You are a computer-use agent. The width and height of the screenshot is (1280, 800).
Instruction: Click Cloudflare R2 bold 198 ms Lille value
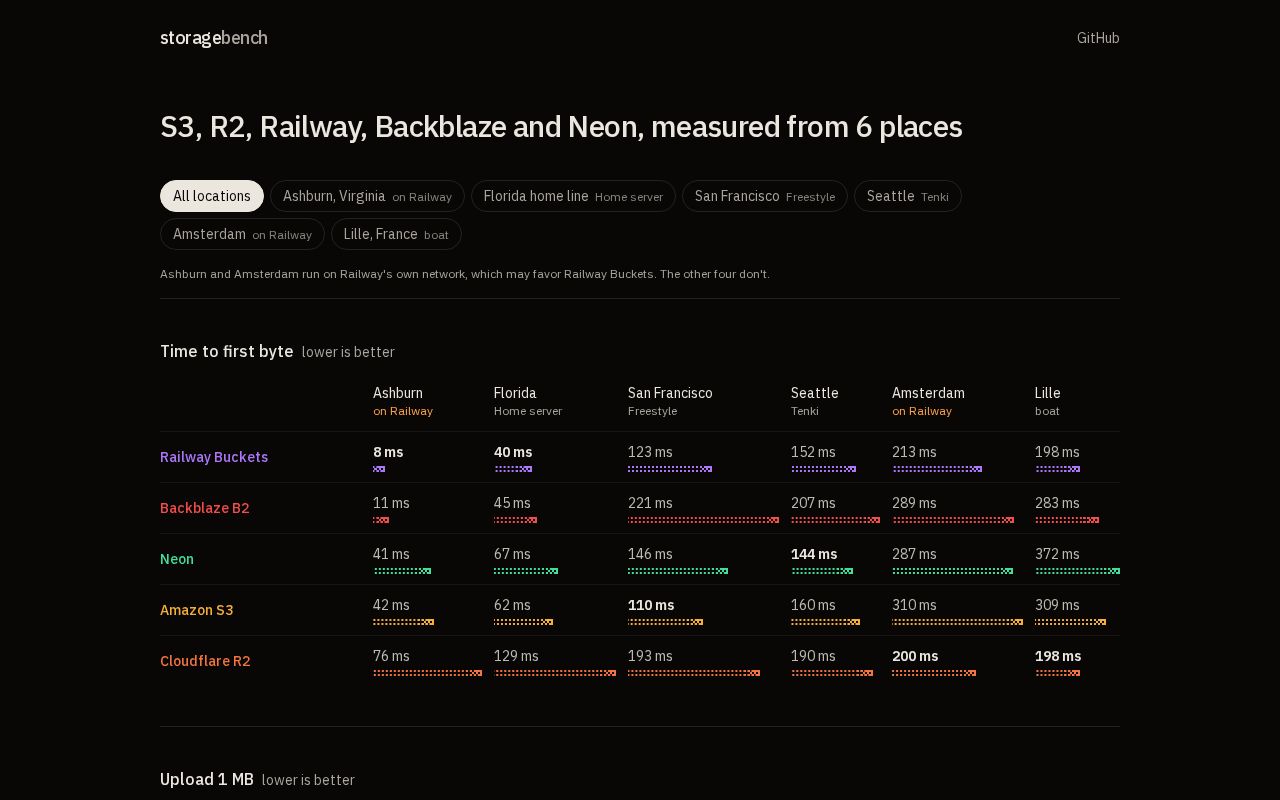click(1058, 656)
